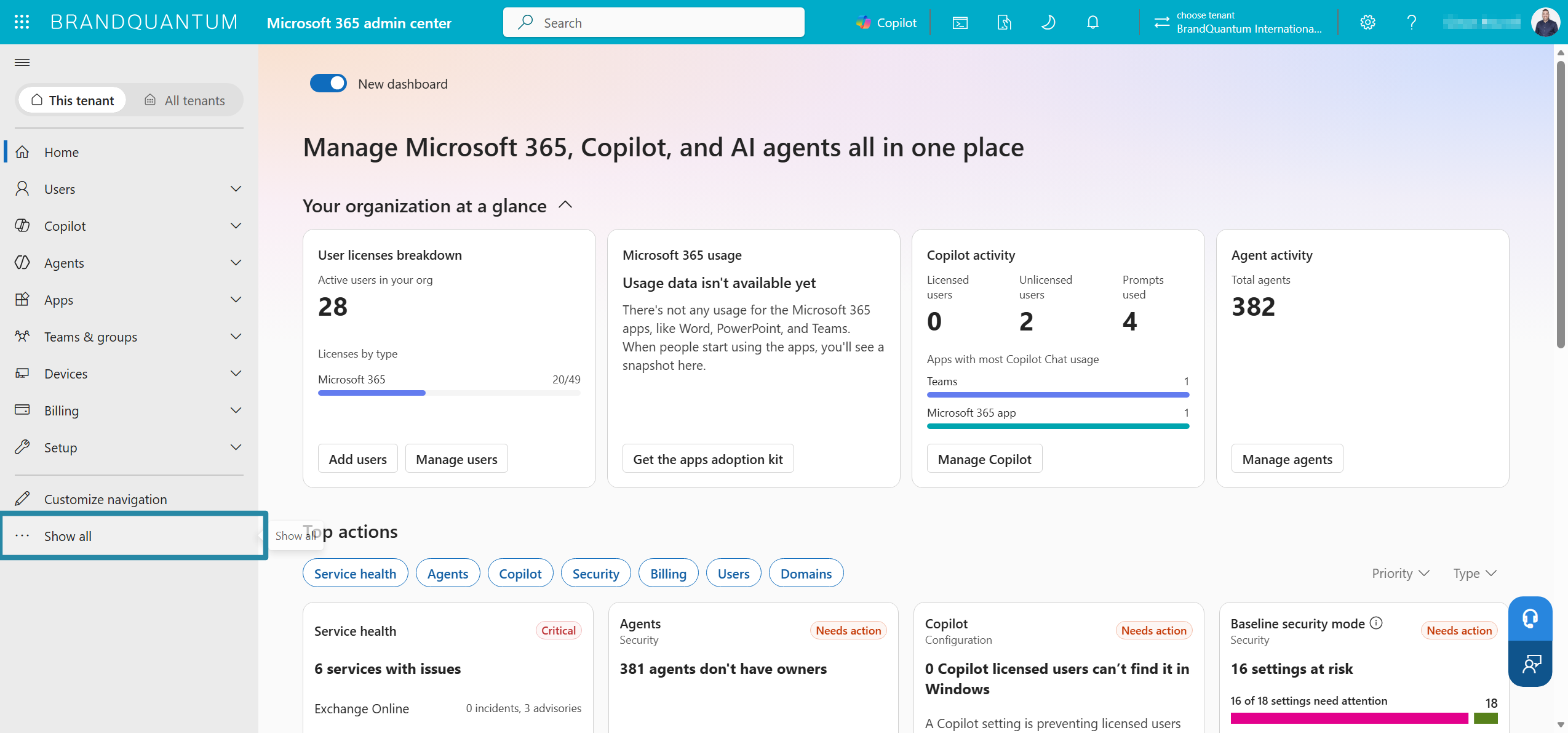Collapse Your organization at a glance
The height and width of the screenshot is (733, 1568).
pos(565,205)
